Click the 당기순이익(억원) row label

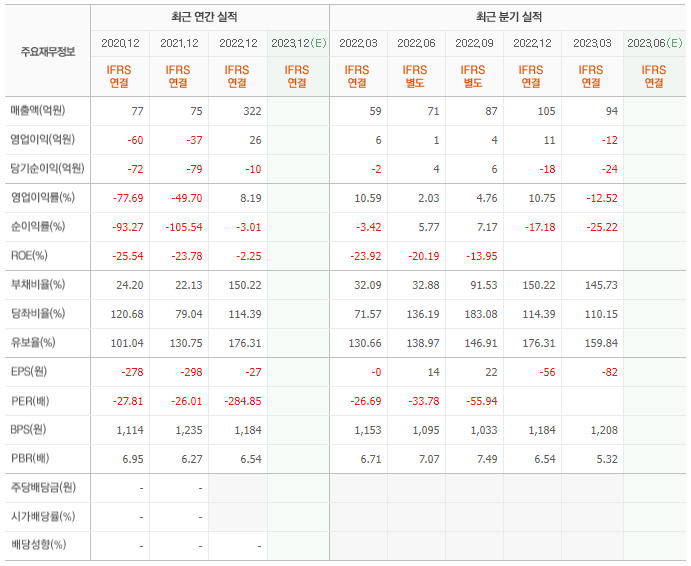(x=48, y=168)
